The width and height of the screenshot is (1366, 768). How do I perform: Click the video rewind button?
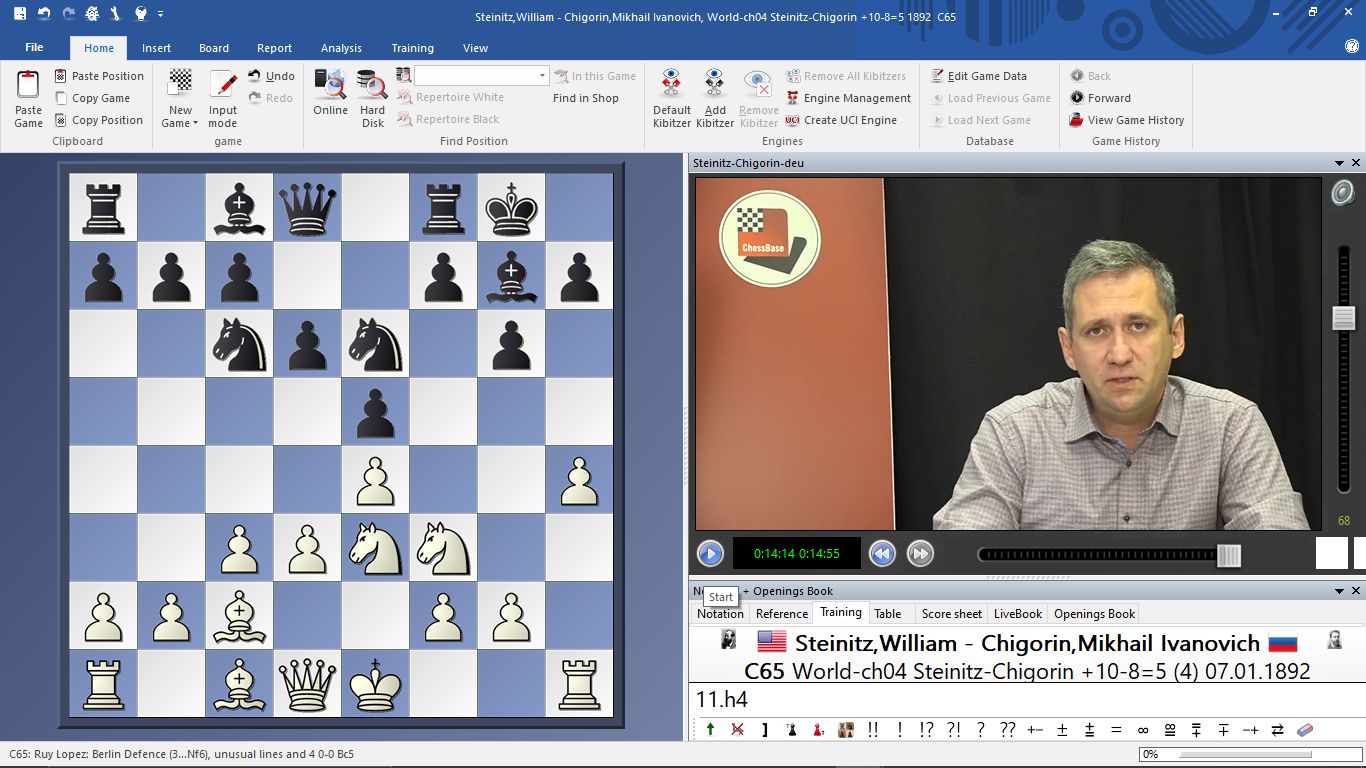[881, 554]
